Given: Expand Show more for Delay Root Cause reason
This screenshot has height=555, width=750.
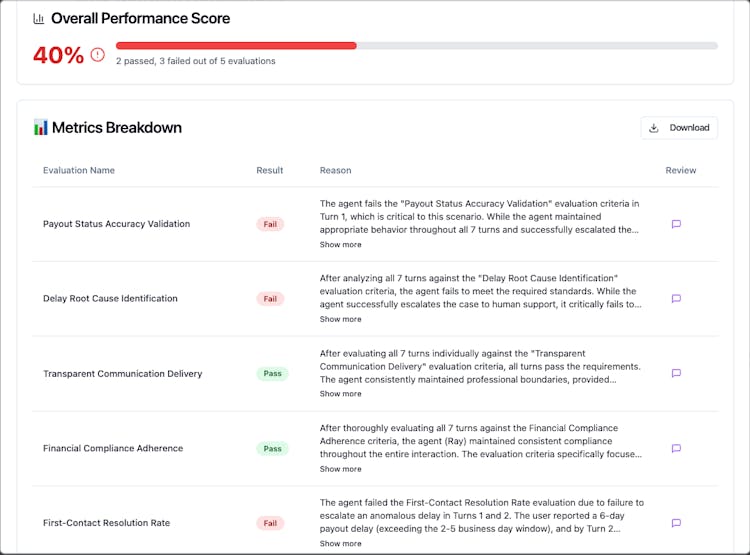Looking at the screenshot, I should (340, 320).
